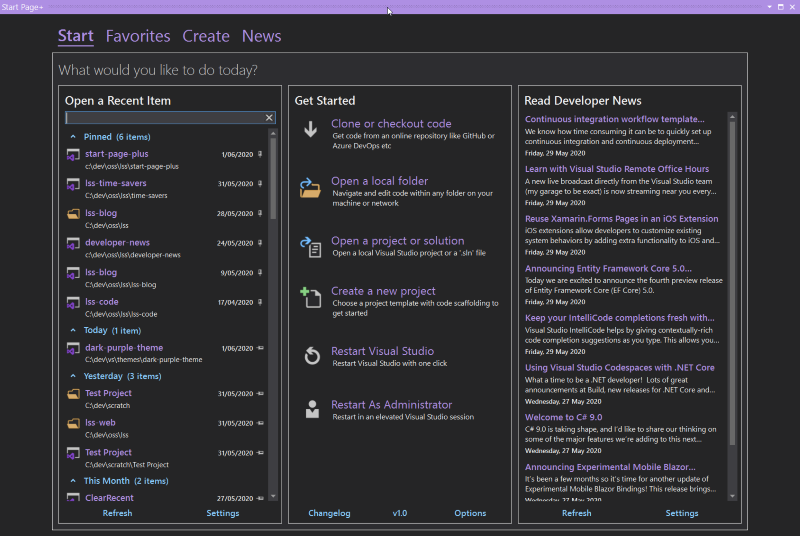Click the developer-news solution icon
Image resolution: width=800 pixels, height=536 pixels.
(x=73, y=243)
